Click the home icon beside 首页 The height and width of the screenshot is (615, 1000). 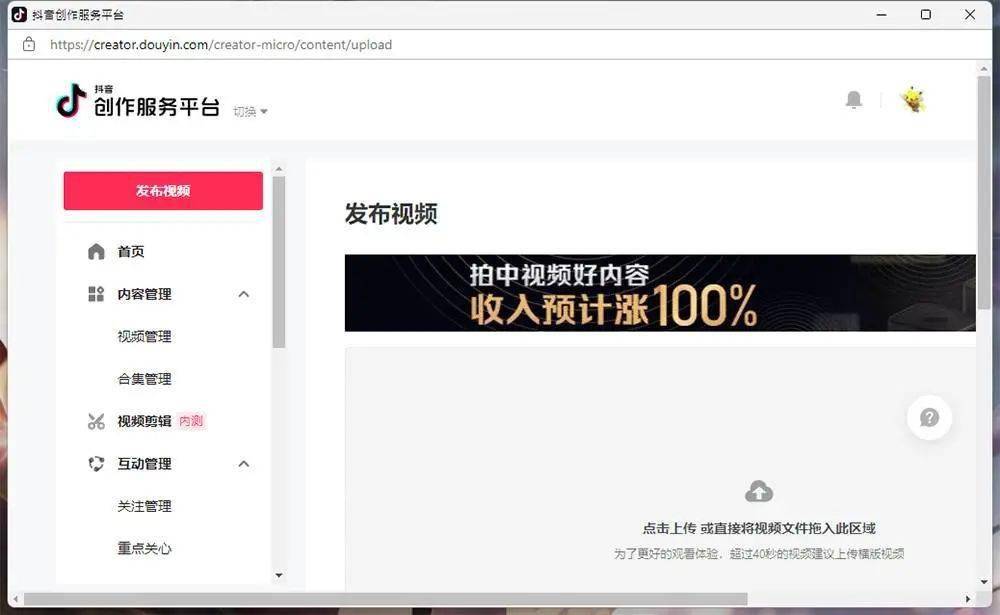[x=96, y=252]
